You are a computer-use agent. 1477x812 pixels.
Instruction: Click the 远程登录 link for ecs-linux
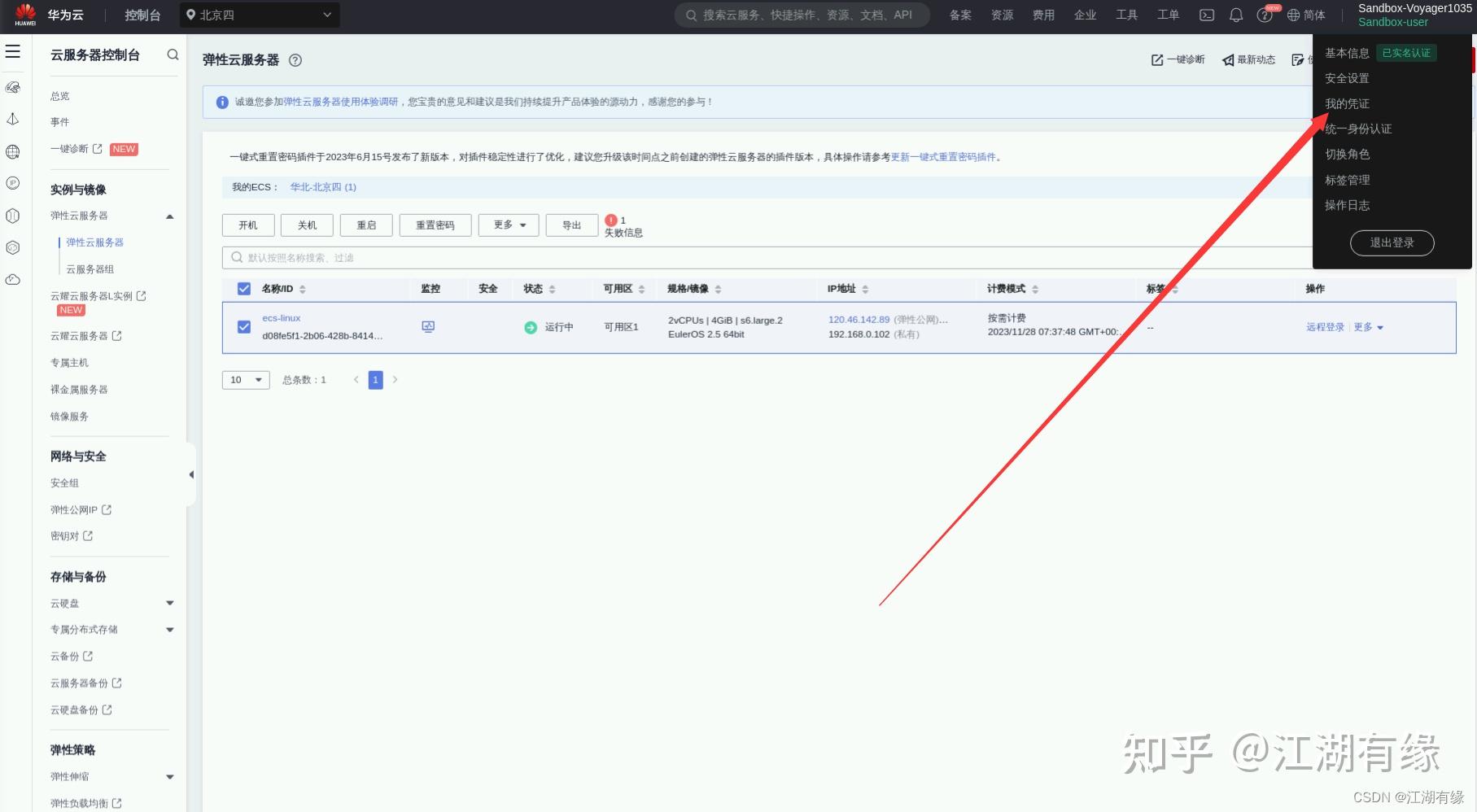tap(1325, 326)
